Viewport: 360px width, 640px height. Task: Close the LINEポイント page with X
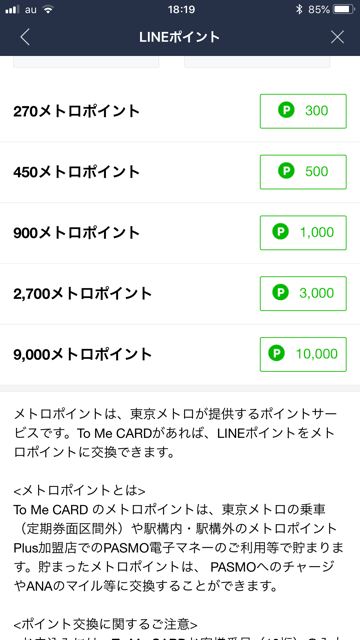pyautogui.click(x=338, y=37)
